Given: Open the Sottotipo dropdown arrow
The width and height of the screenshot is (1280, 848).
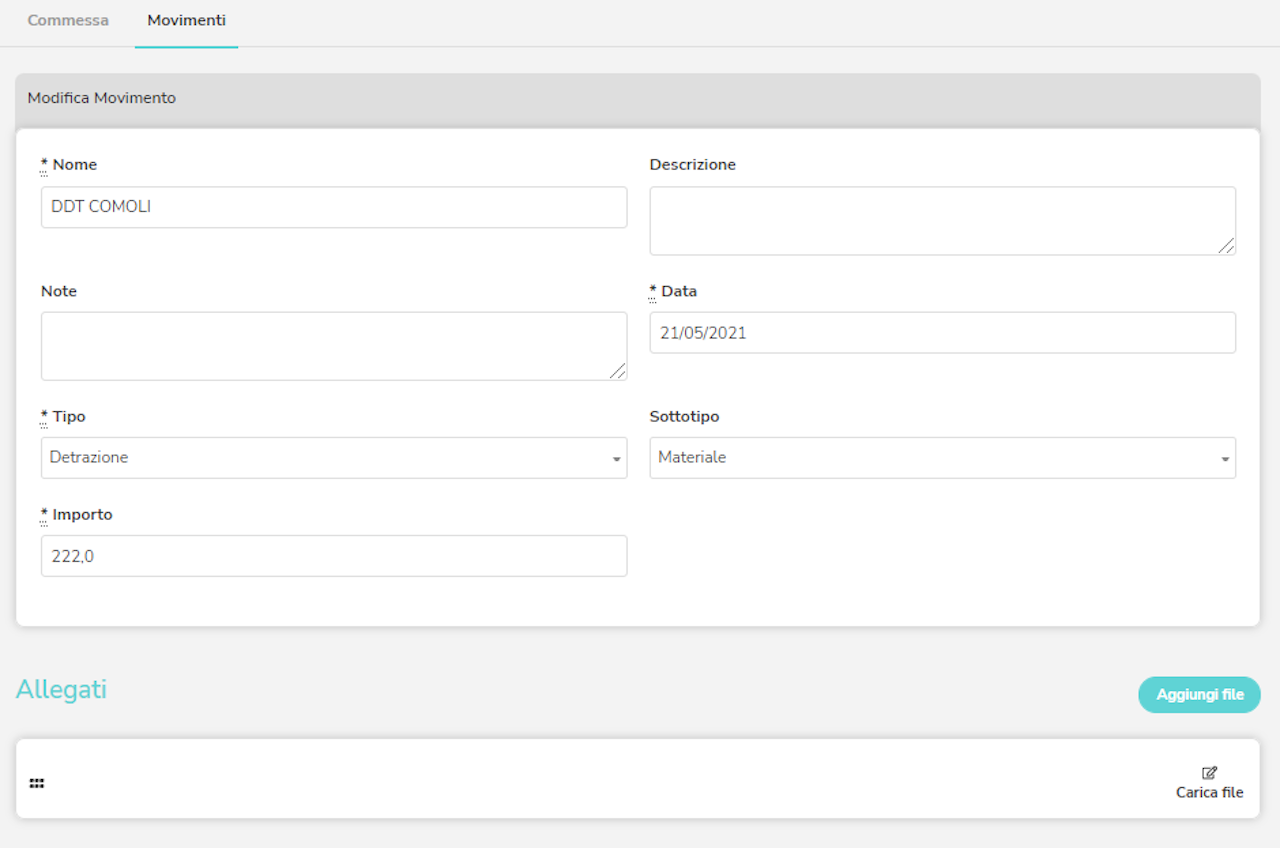Looking at the screenshot, I should coord(1224,458).
